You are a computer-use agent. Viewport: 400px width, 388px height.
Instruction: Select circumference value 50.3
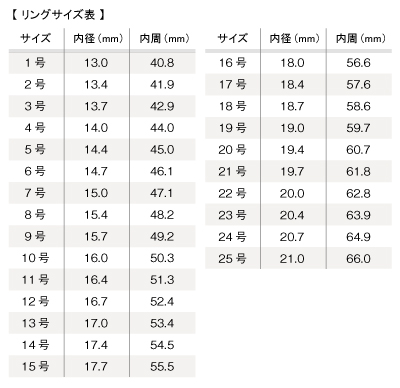[x=162, y=258]
